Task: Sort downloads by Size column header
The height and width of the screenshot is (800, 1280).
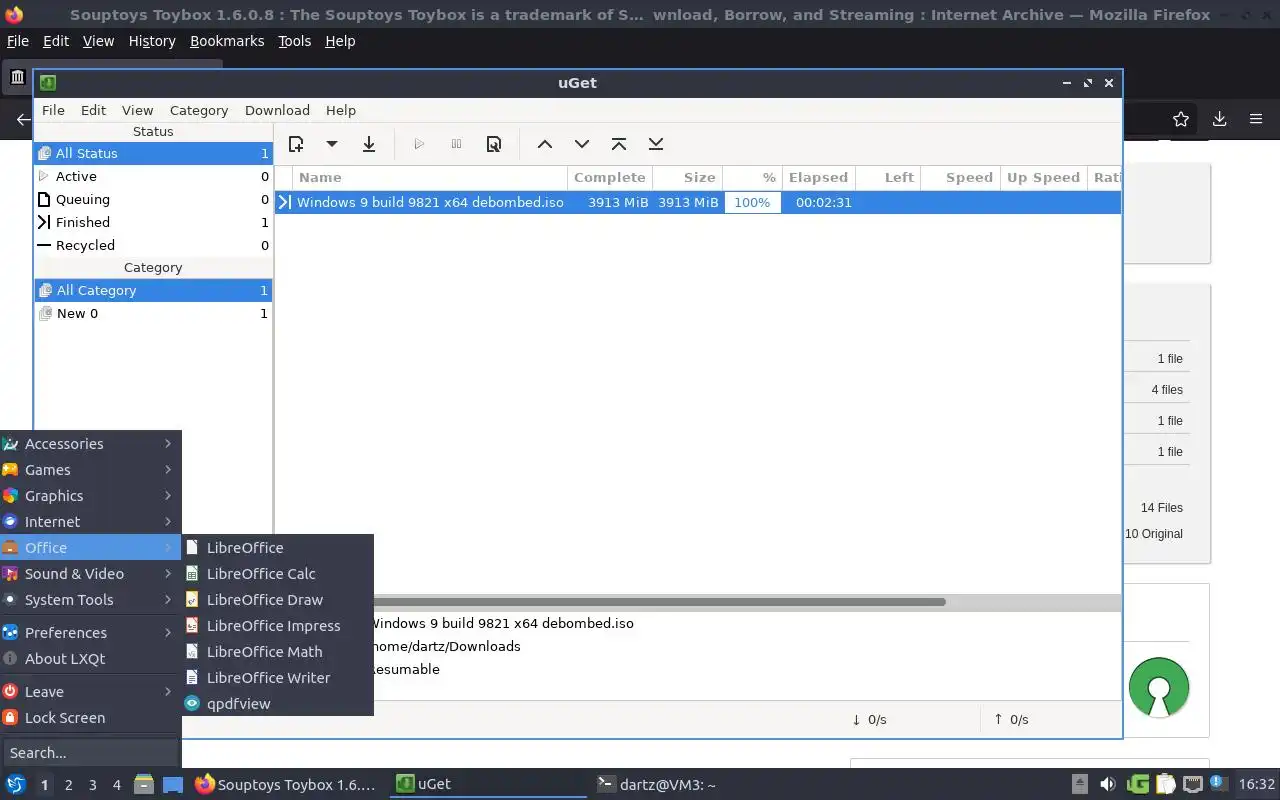Action: [x=687, y=177]
